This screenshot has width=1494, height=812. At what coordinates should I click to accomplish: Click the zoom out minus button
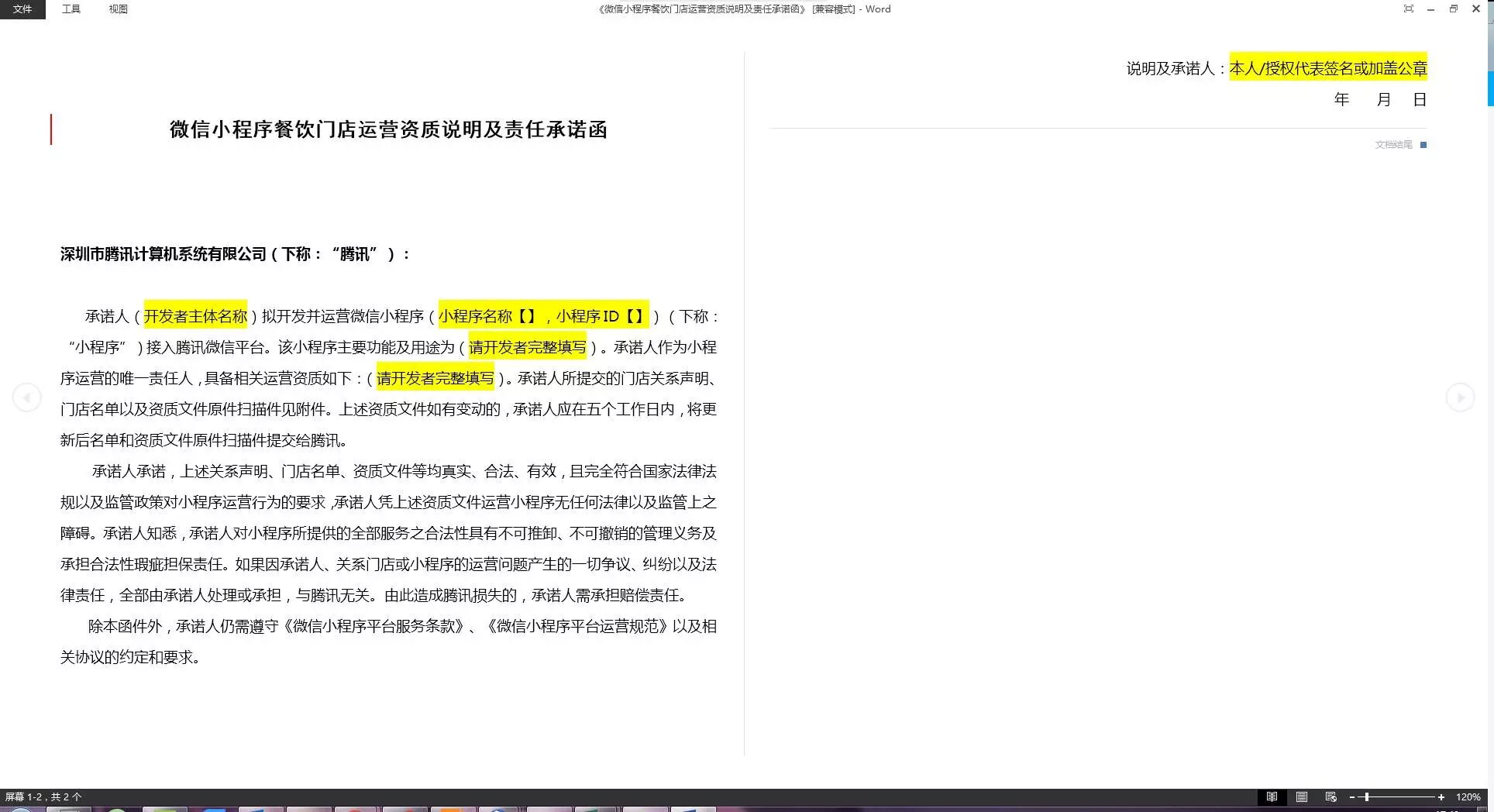click(1352, 797)
